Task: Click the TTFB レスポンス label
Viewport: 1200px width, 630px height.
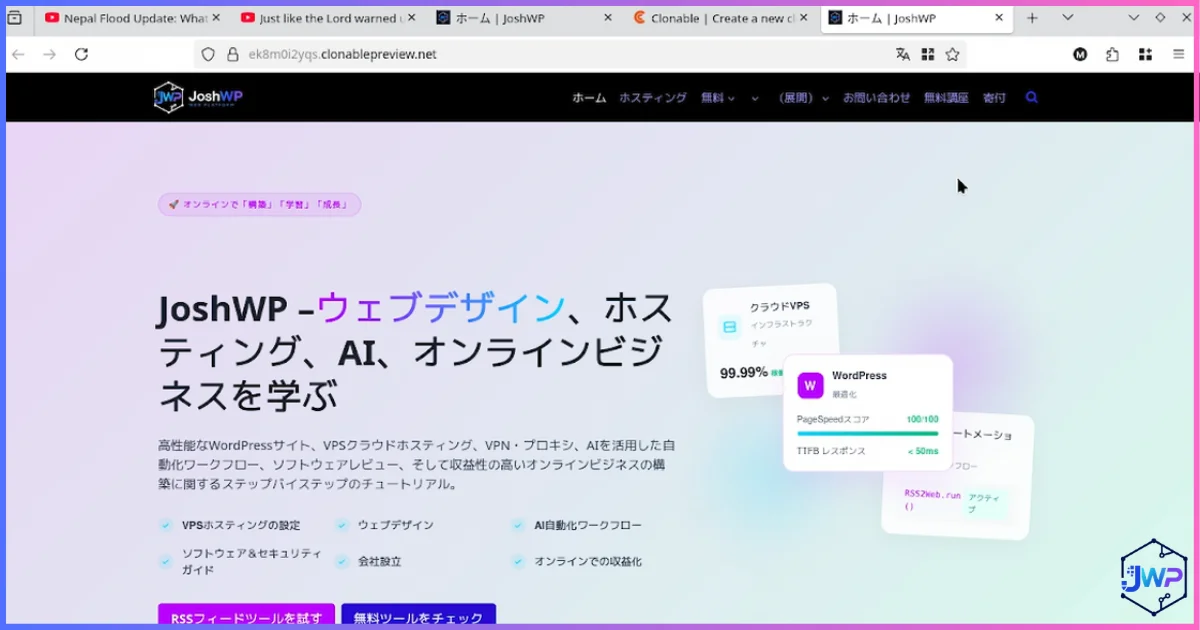Action: click(831, 451)
